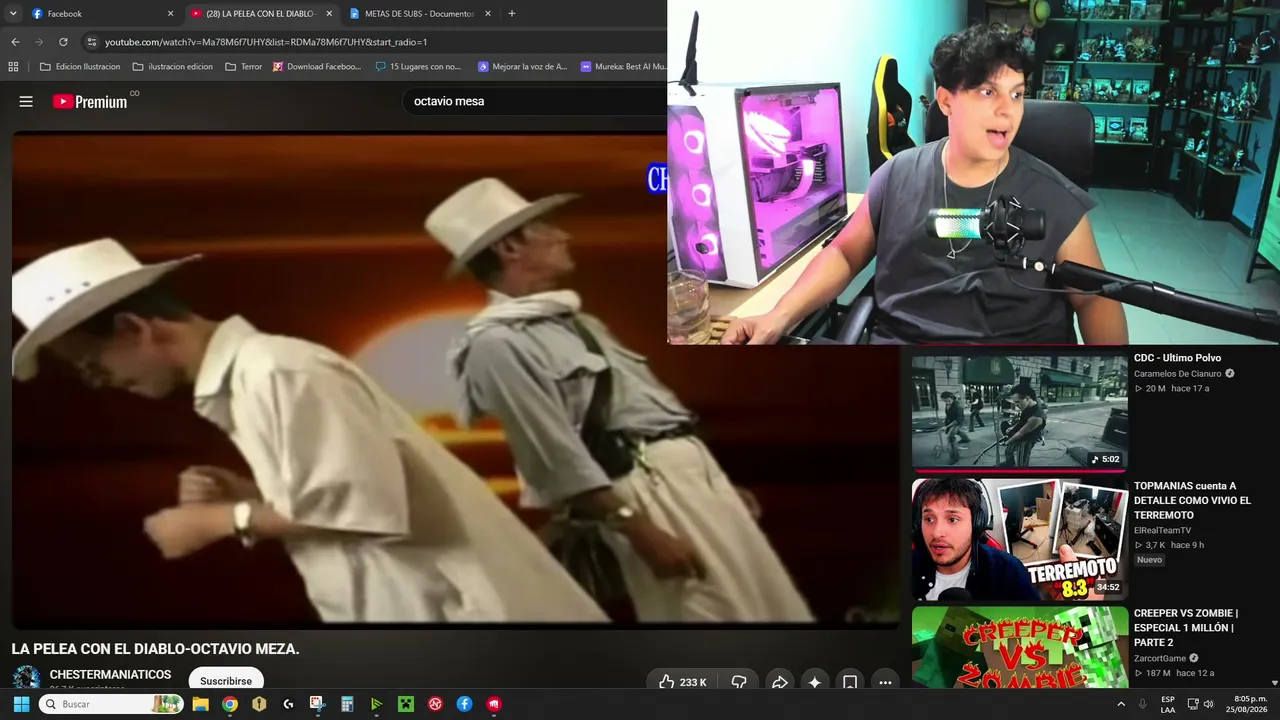Open Mejorar la voz de A... bookmark
Screen dimensions: 1280x720
click(522, 67)
